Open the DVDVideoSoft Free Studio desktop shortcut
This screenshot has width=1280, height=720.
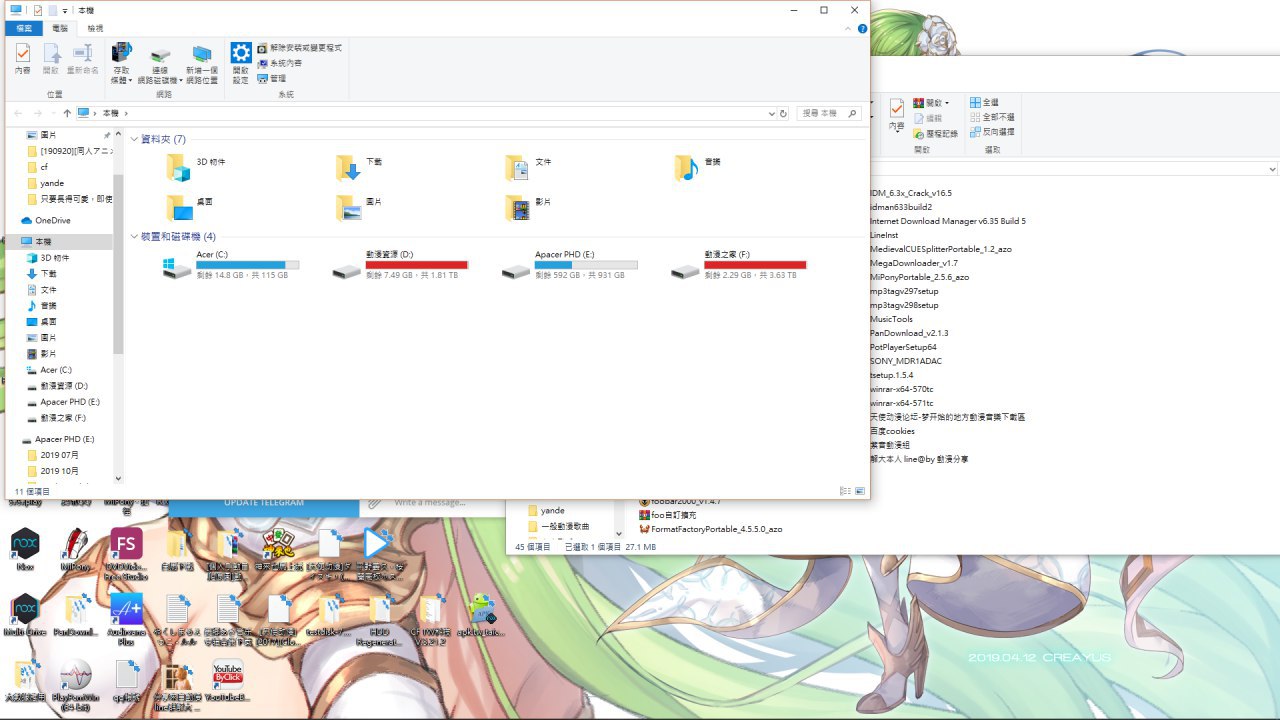[127, 554]
